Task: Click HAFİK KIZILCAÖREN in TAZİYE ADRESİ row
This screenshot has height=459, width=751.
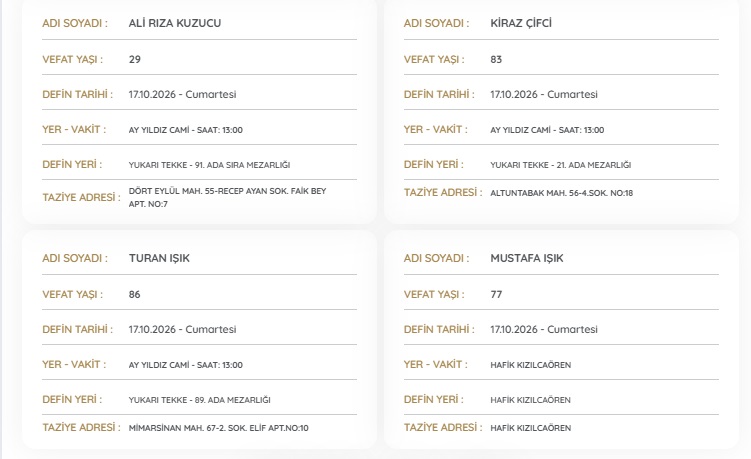Action: click(530, 428)
